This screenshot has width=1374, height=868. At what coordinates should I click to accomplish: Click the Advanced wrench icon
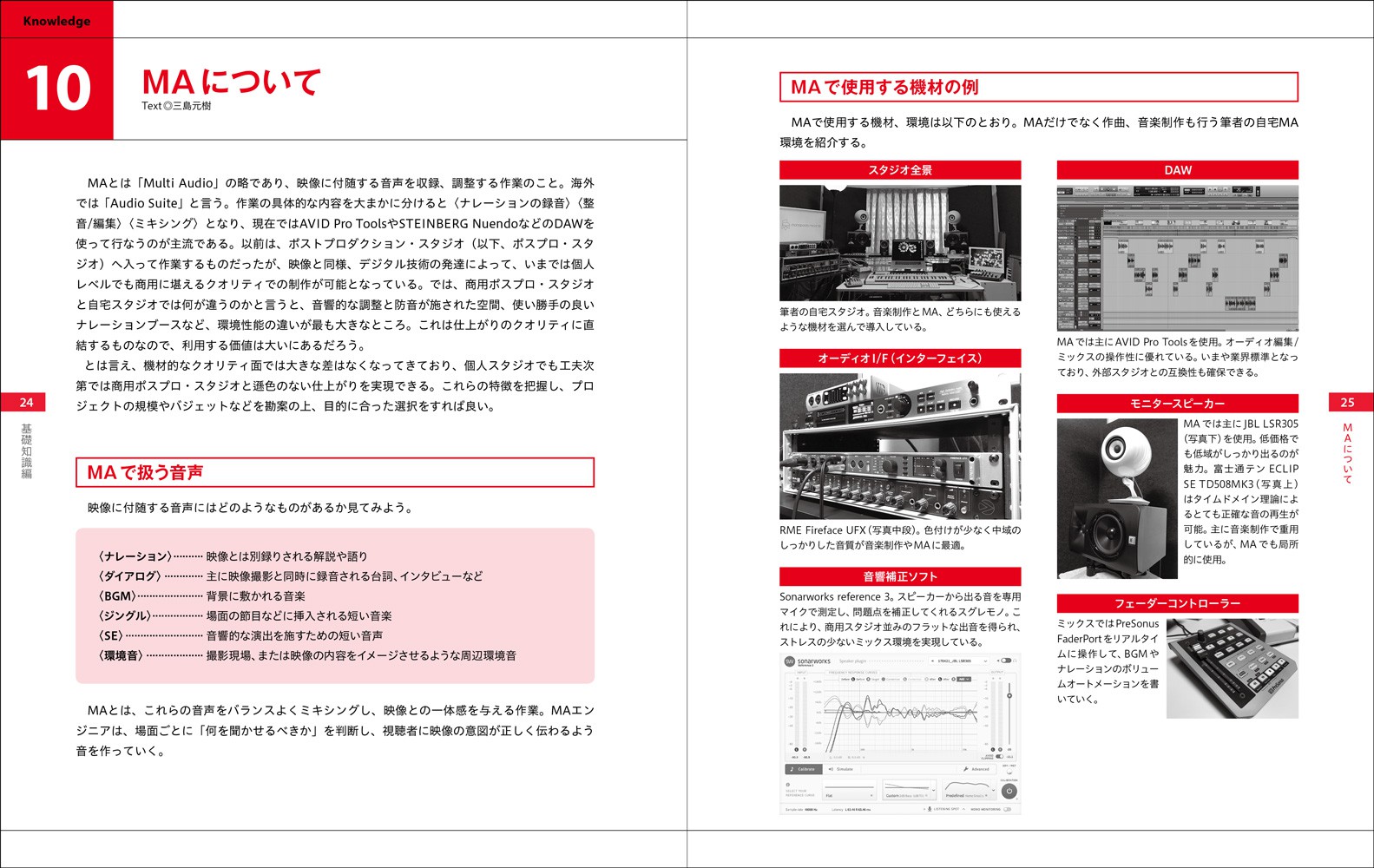pos(966,769)
